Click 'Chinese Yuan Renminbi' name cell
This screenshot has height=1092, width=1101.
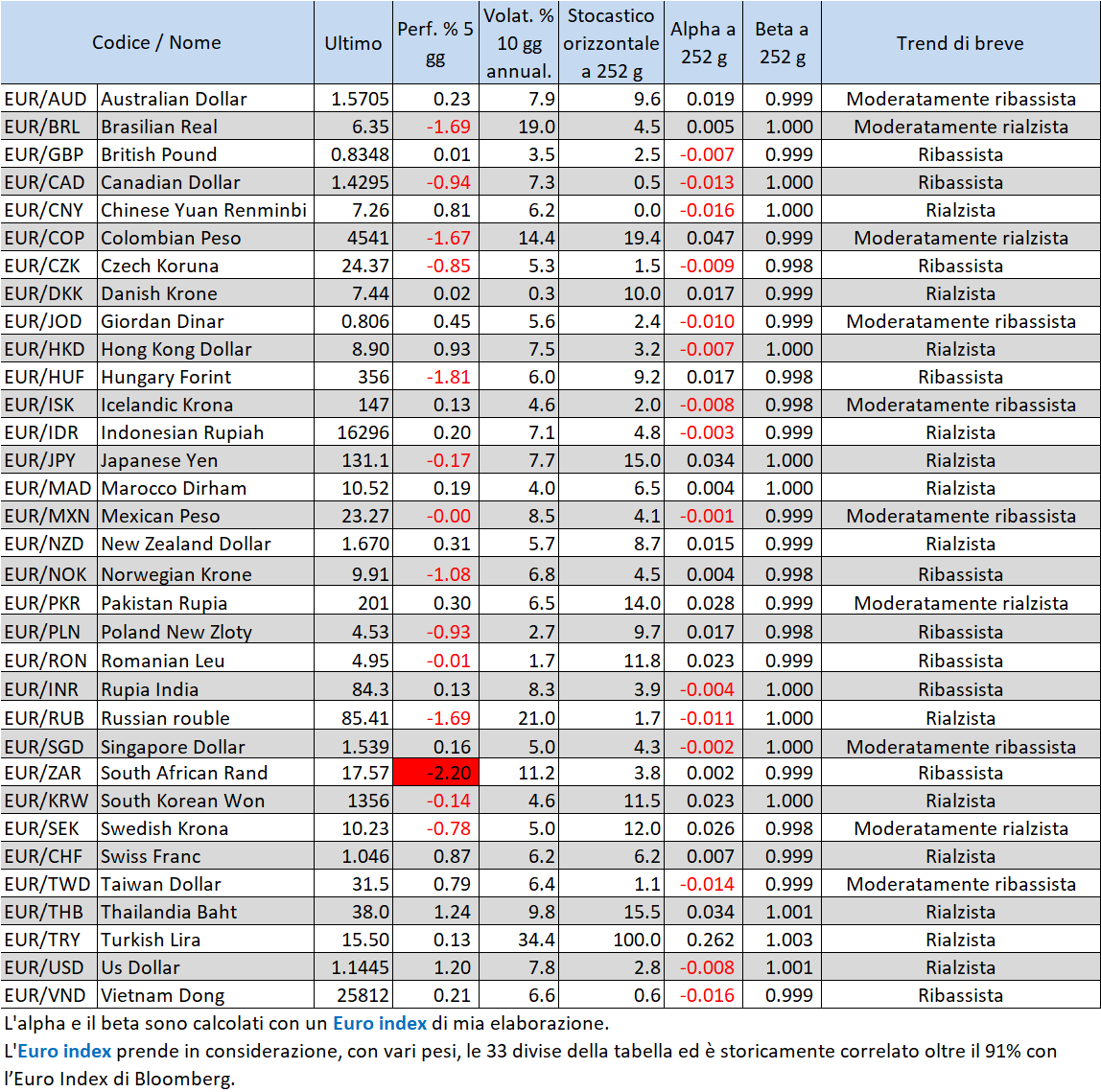click(206, 210)
